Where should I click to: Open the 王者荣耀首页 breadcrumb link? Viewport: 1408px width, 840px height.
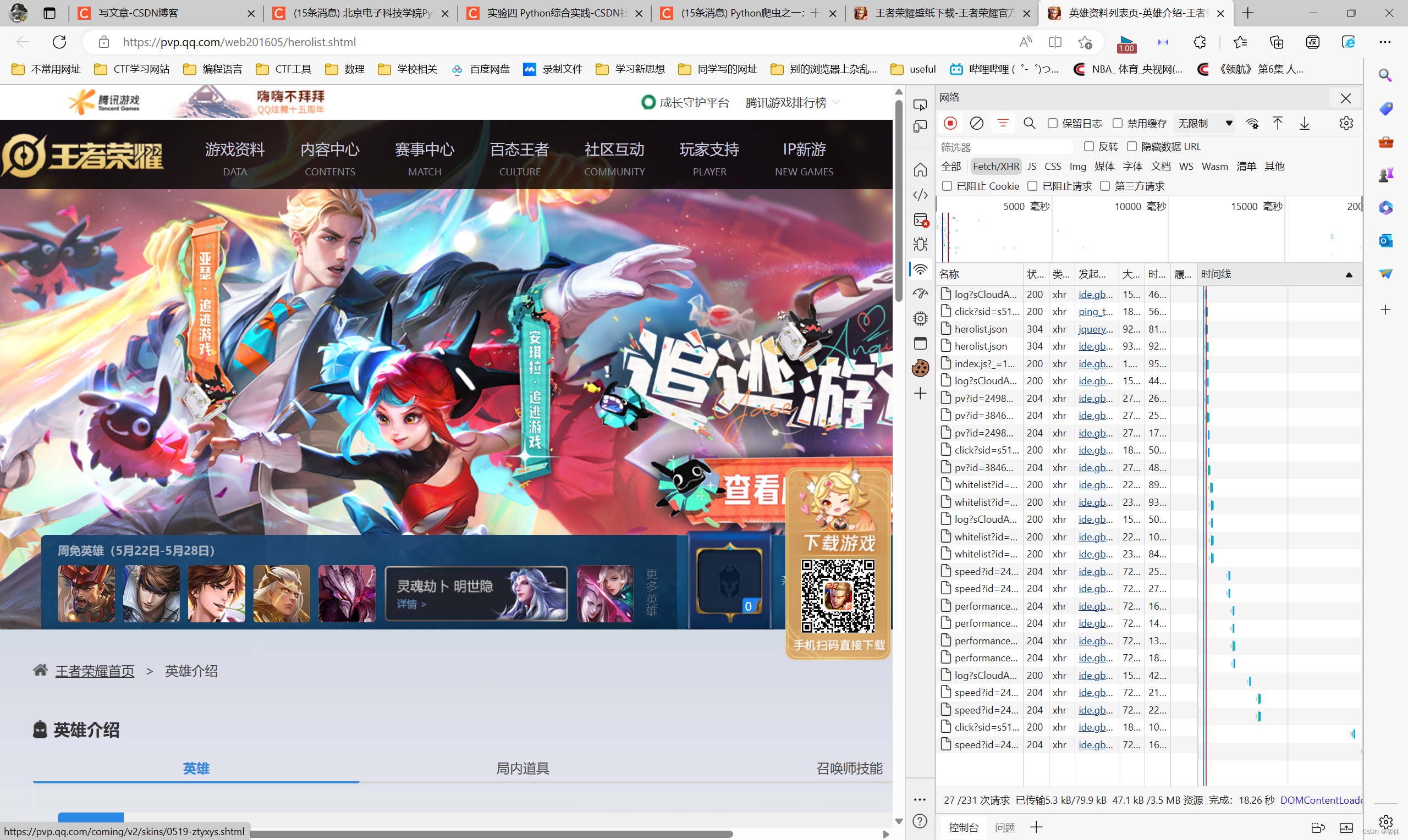pyautogui.click(x=94, y=671)
